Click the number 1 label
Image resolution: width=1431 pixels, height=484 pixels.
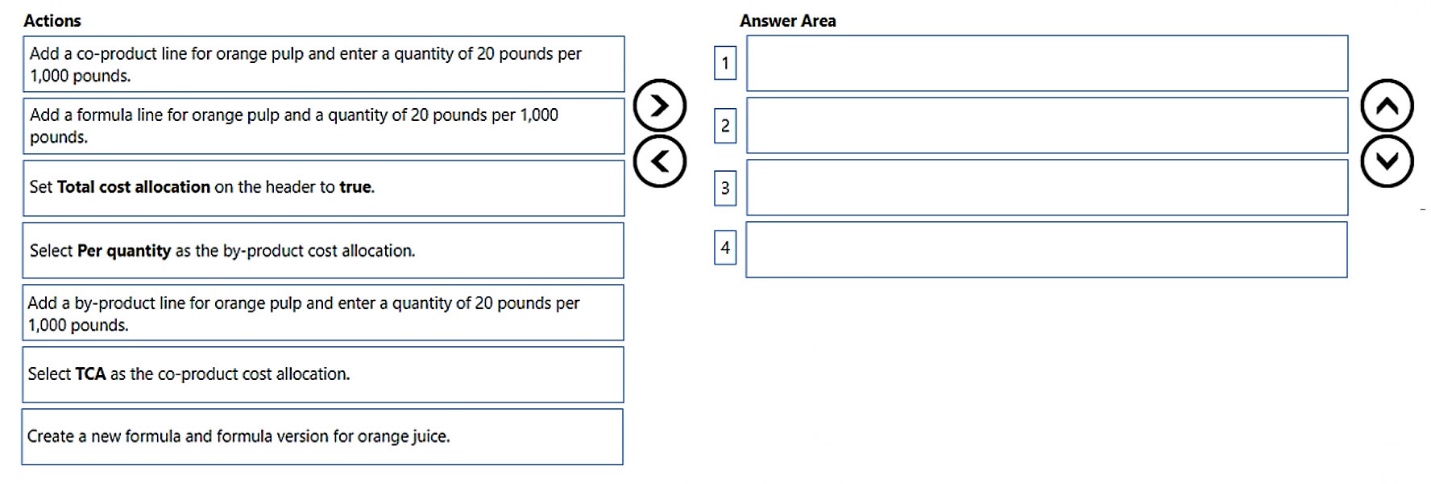pos(725,64)
